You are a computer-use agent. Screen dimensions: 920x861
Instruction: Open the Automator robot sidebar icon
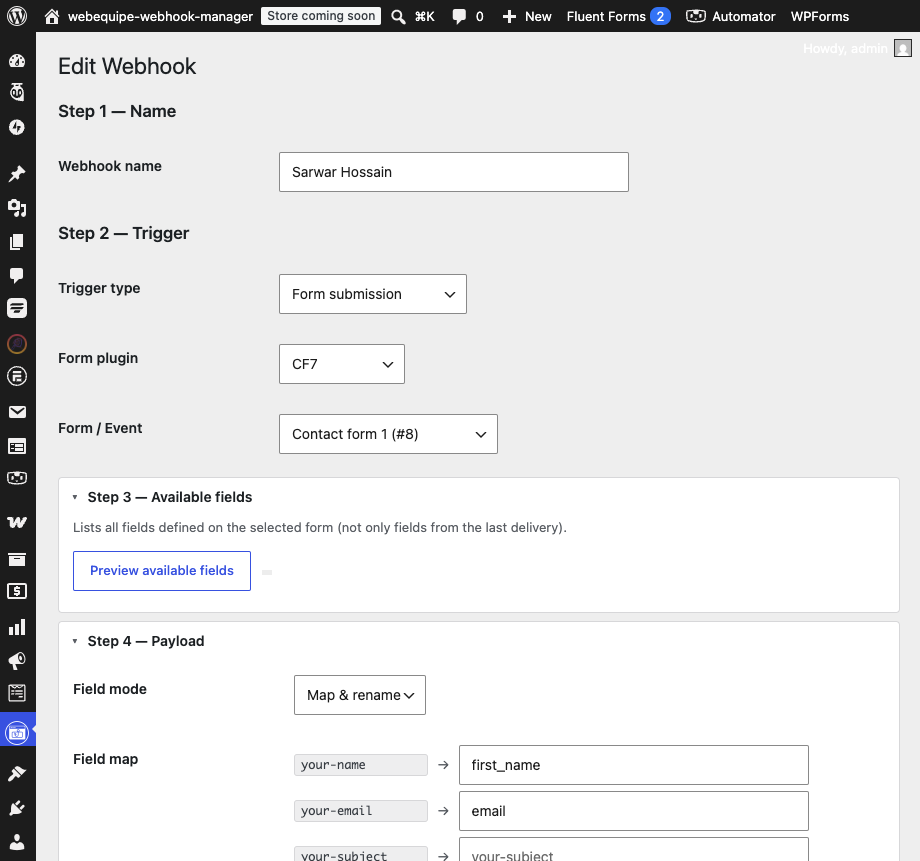(x=17, y=478)
